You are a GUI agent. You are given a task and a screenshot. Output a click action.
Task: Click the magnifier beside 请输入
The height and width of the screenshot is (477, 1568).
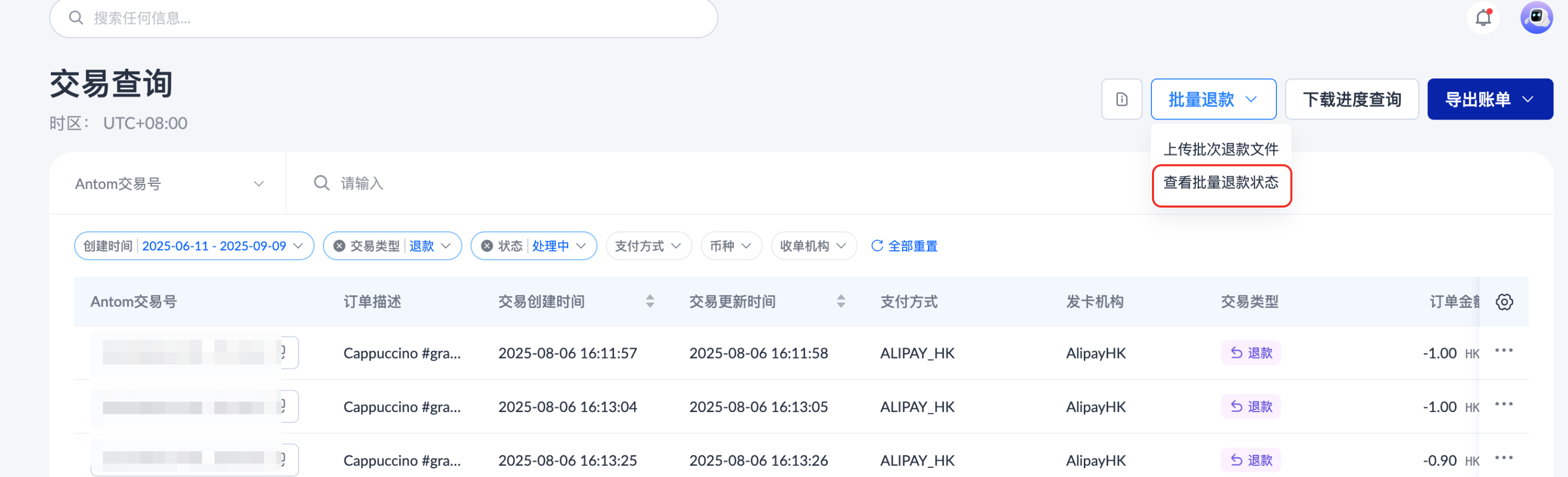321,183
